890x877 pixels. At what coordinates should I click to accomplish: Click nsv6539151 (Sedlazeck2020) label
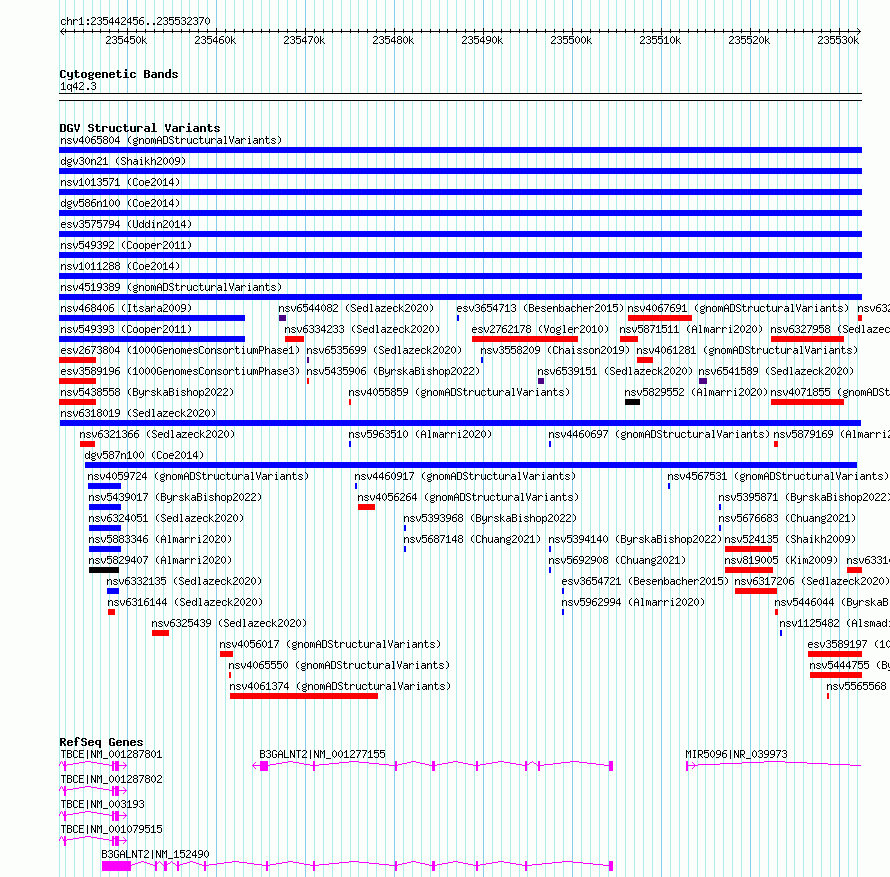[615, 371]
